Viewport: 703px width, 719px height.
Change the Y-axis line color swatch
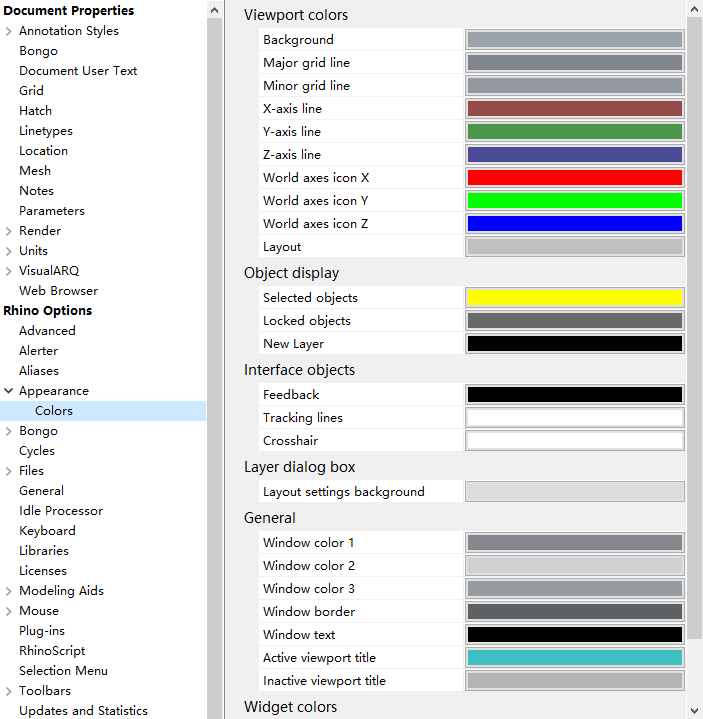(x=575, y=132)
